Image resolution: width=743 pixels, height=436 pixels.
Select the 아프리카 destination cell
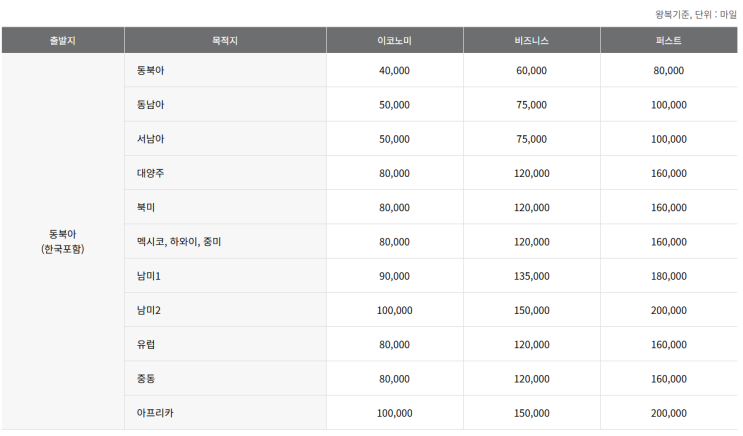click(156, 413)
